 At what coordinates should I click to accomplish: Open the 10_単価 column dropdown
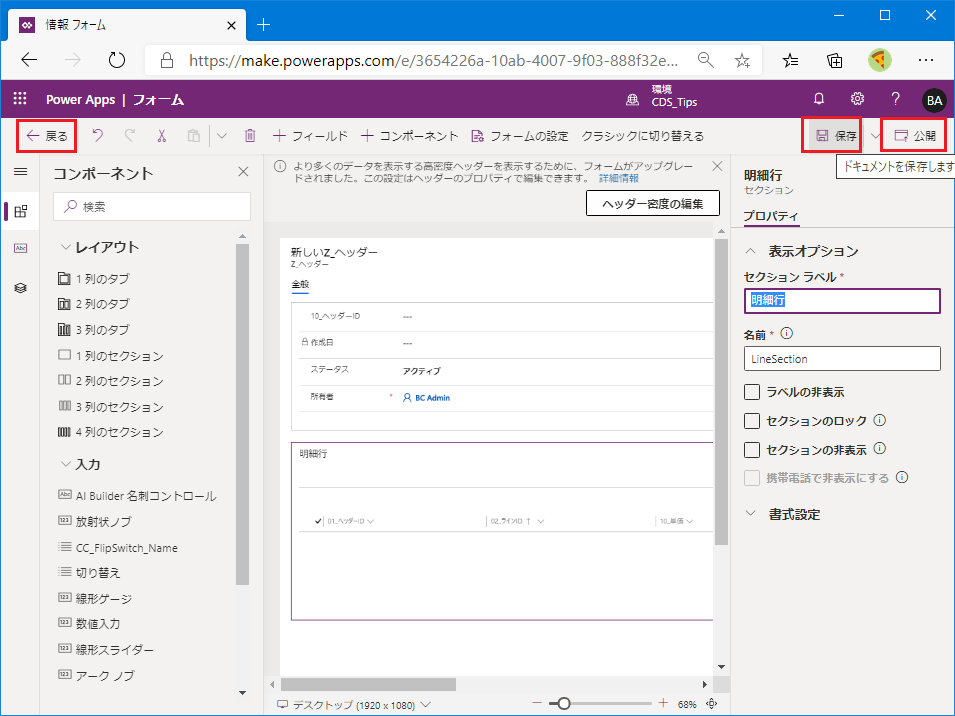(x=689, y=521)
